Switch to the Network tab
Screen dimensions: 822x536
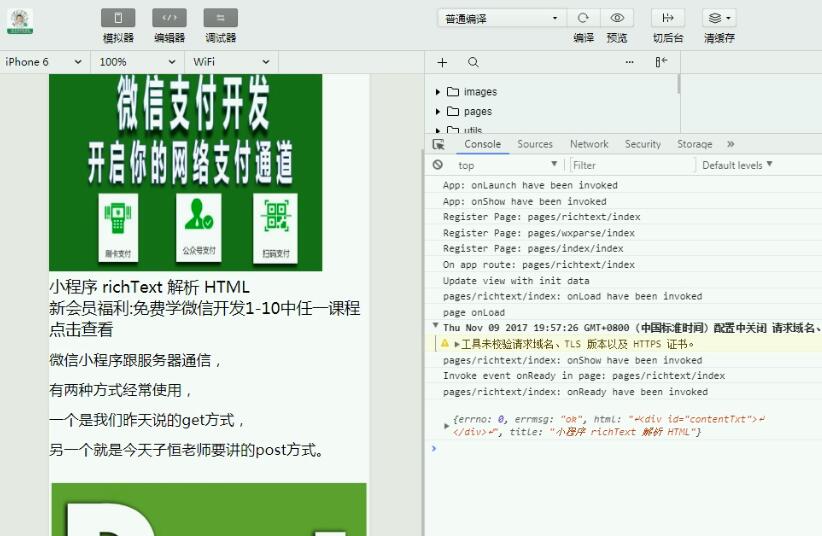589,144
